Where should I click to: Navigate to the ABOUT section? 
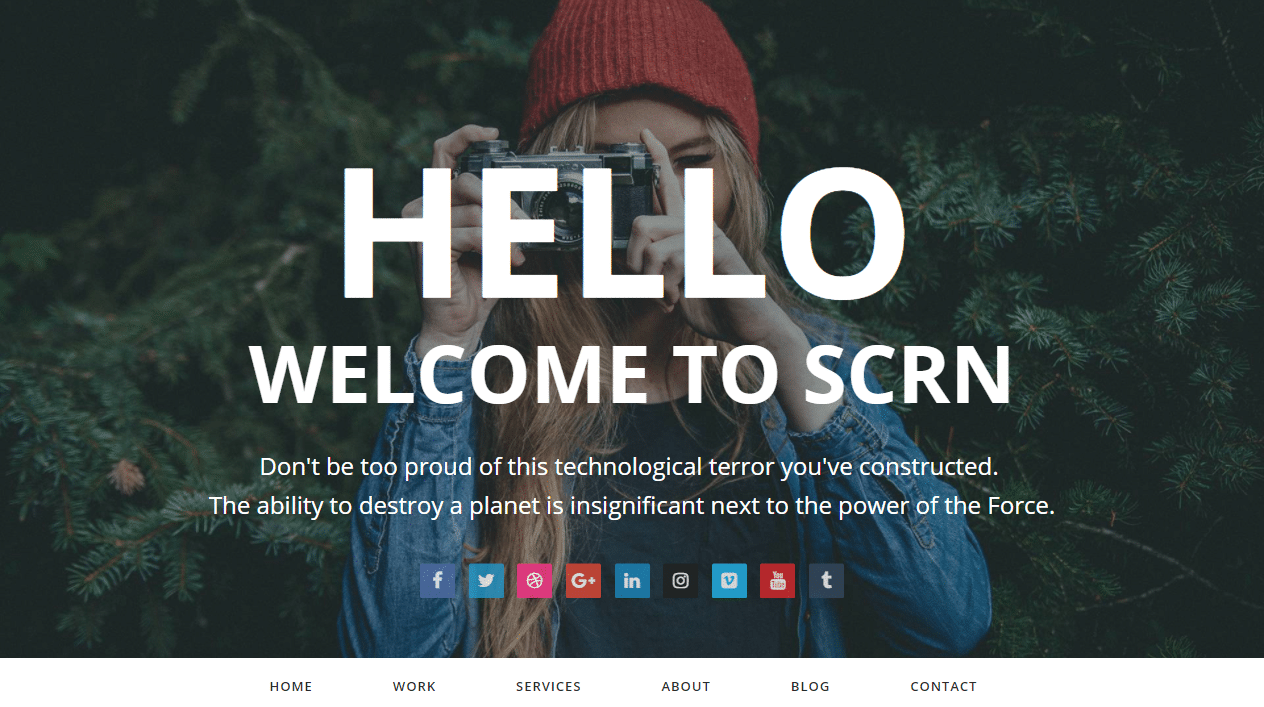(x=686, y=687)
